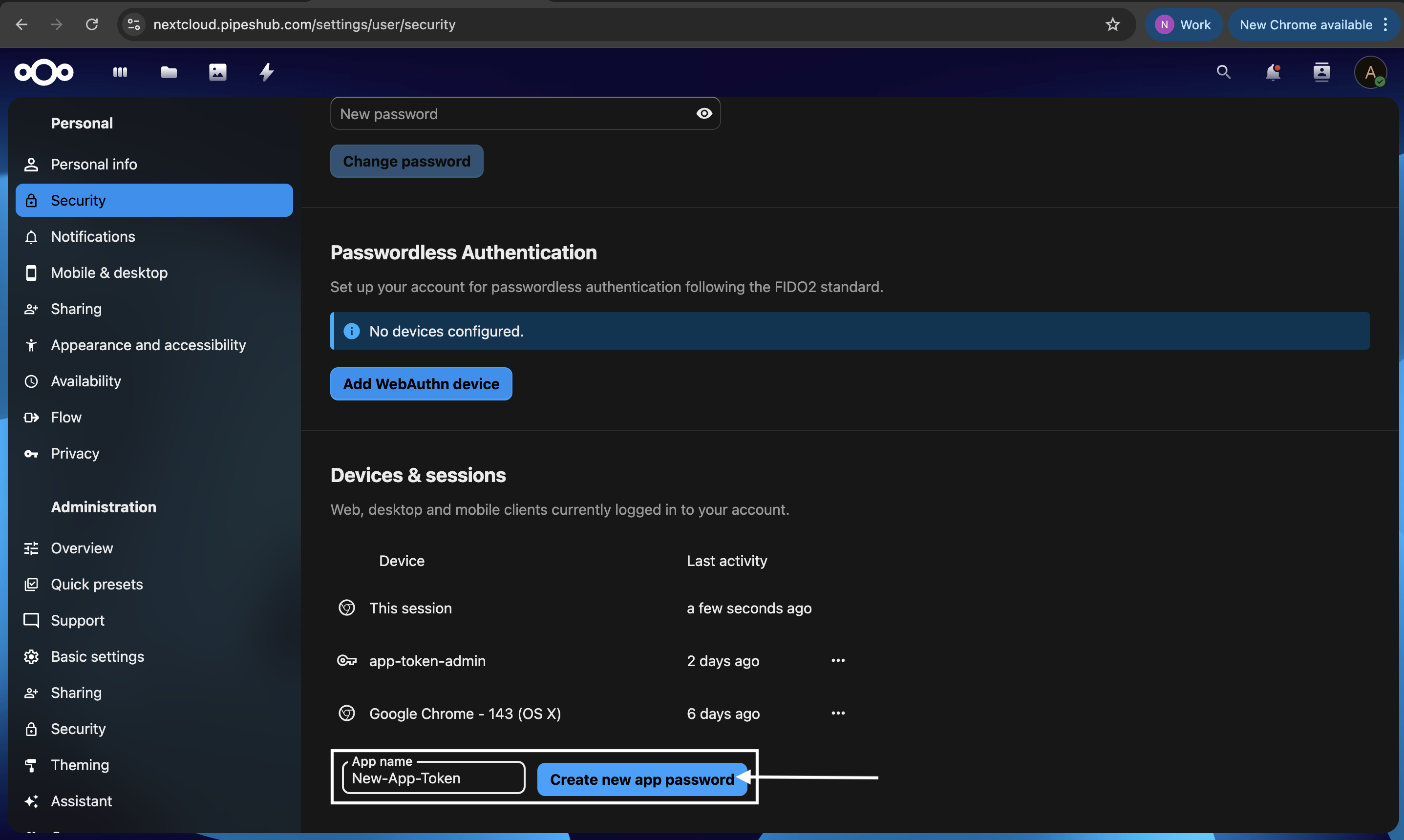This screenshot has width=1404, height=840.
Task: Go to Personal info settings
Action: [94, 164]
